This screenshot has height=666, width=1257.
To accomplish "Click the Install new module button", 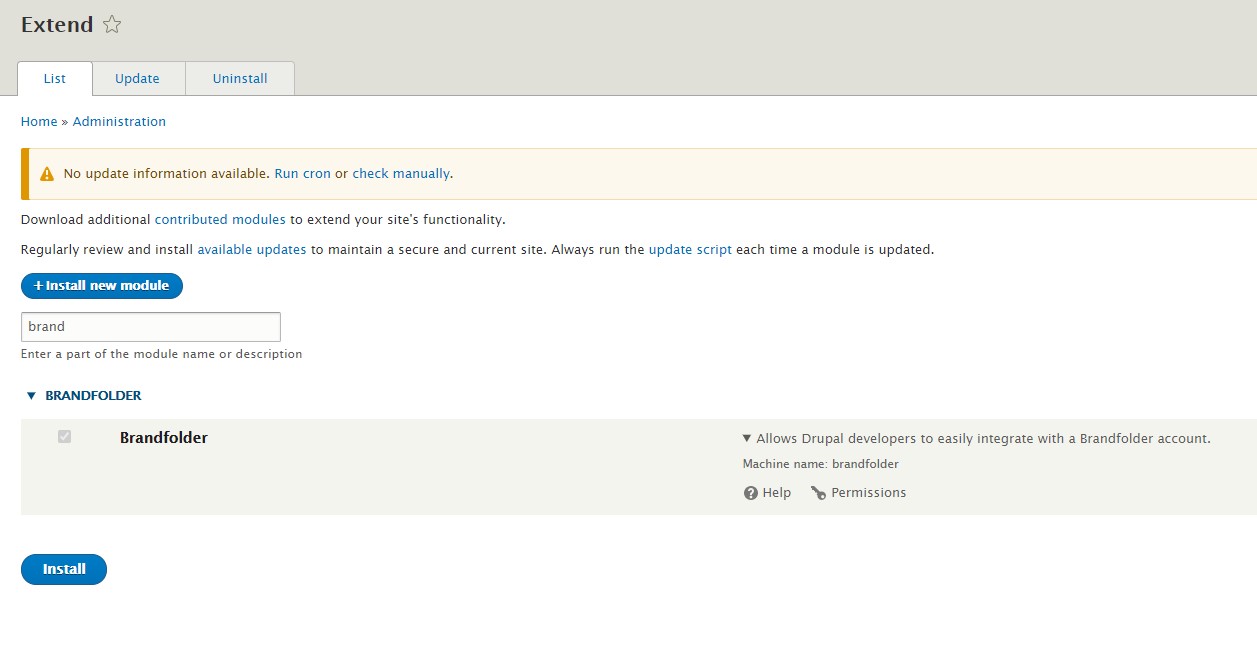I will [101, 286].
